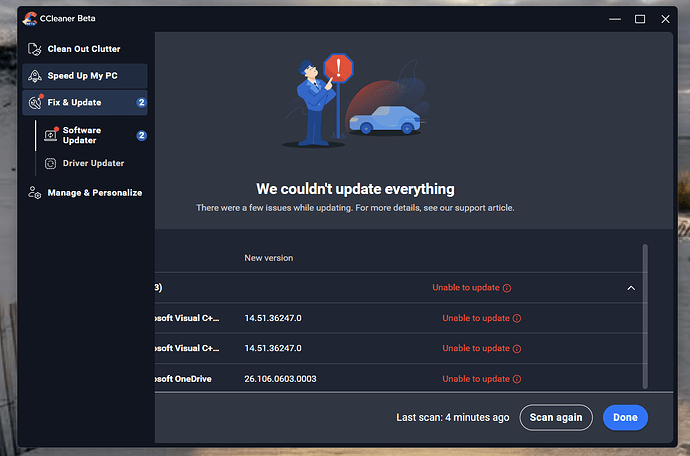Click Unable to update text in second Visual C++ row
Image resolution: width=690 pixels, height=456 pixels.
pyautogui.click(x=476, y=348)
